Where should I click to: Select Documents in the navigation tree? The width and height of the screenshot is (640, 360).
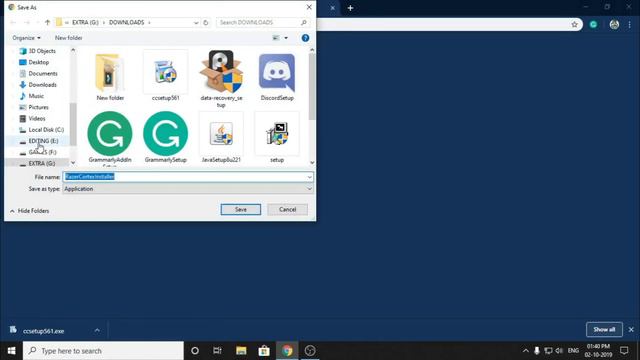point(38,73)
